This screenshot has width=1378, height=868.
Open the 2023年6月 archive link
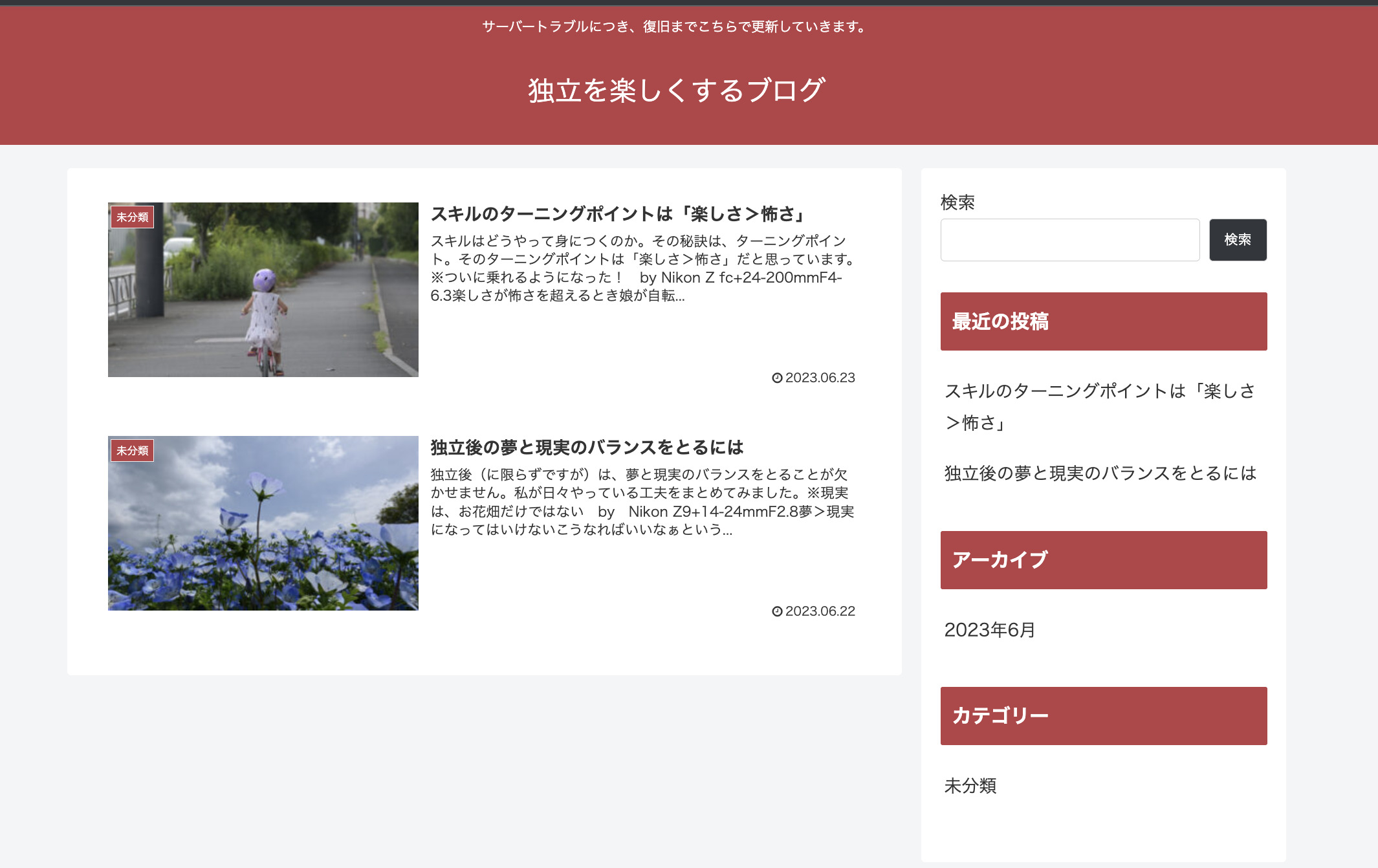[x=990, y=630]
